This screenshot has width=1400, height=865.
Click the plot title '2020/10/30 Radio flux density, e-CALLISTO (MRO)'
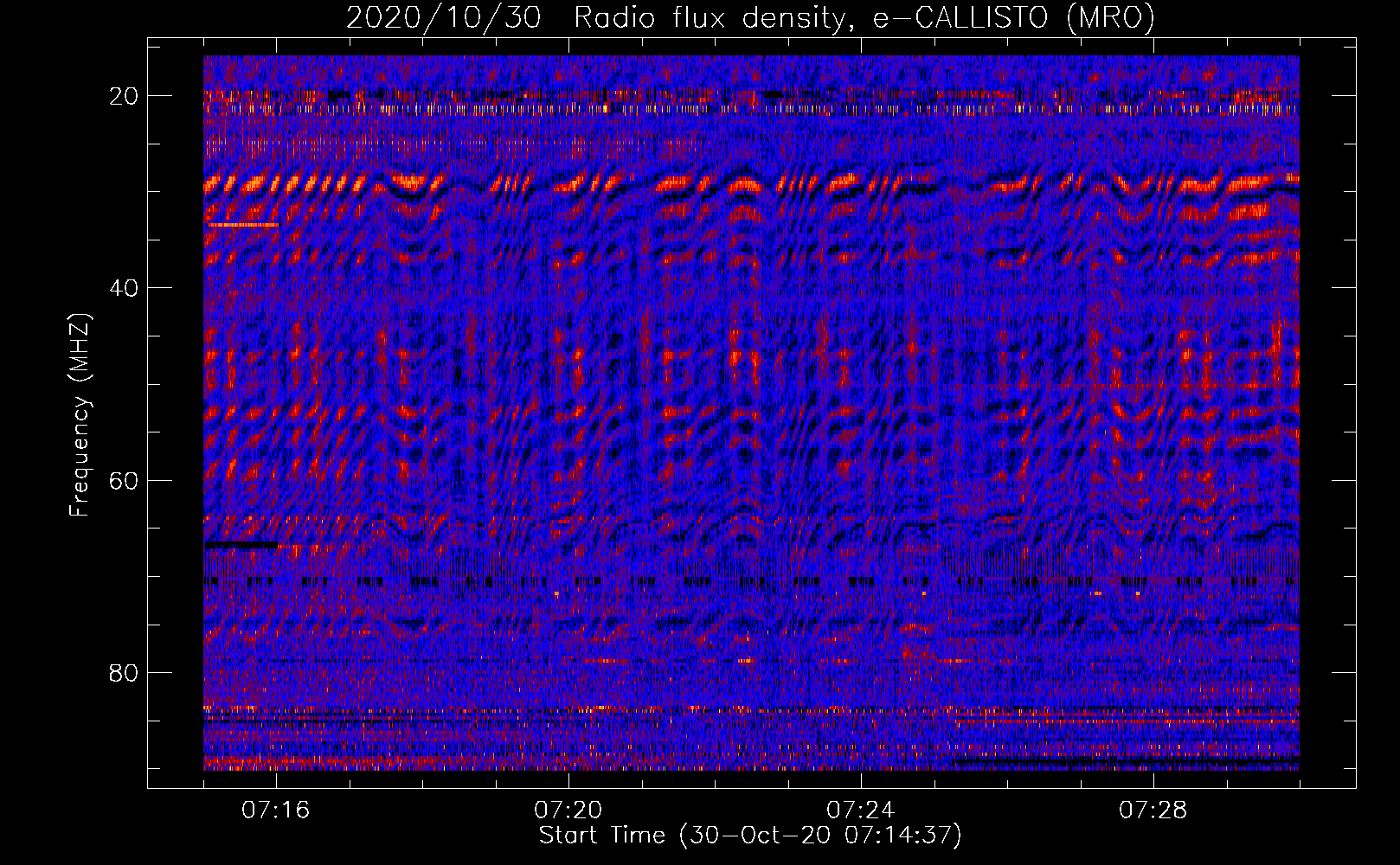pyautogui.click(x=750, y=17)
